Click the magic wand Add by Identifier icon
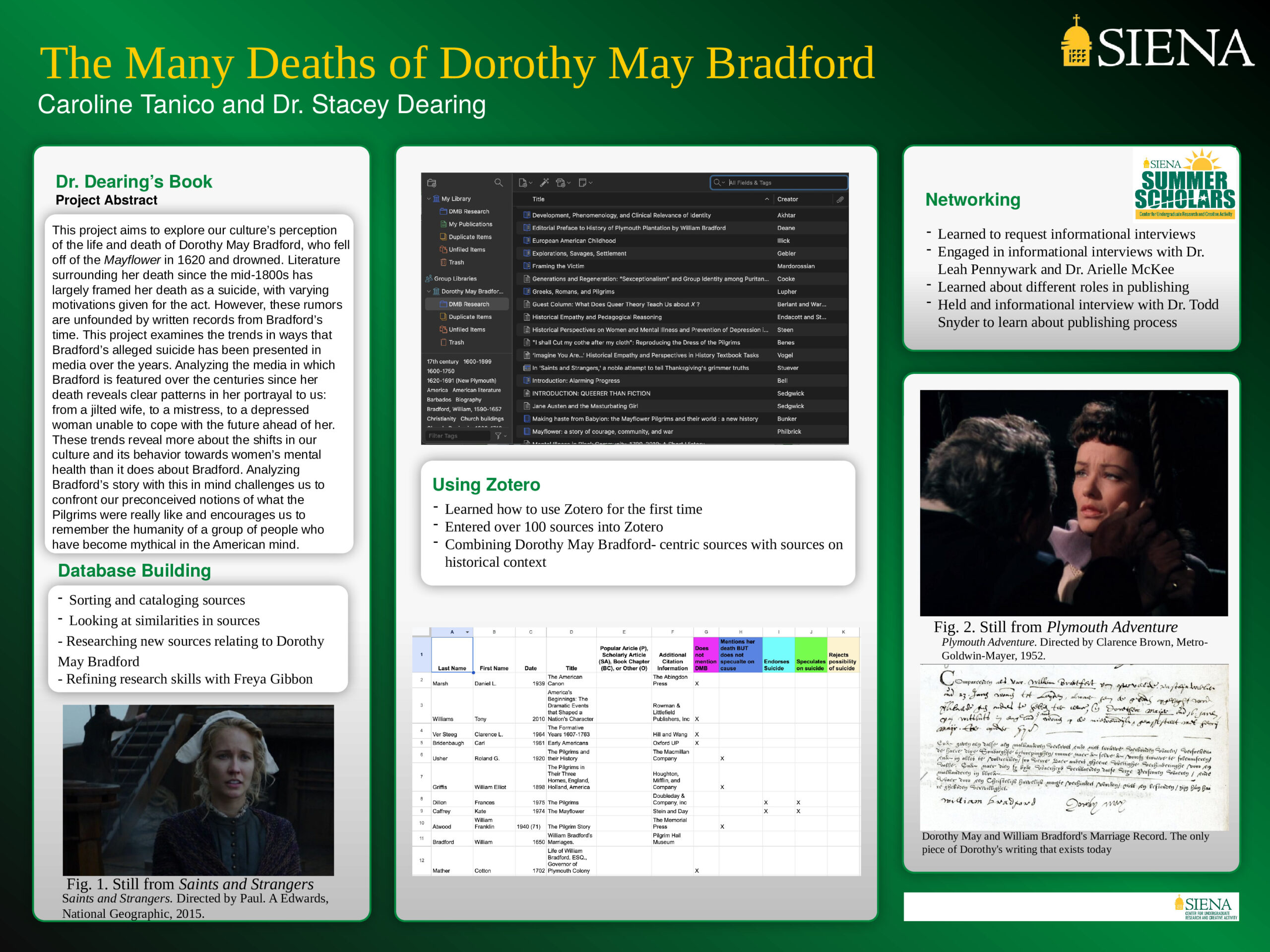This screenshot has width=1270, height=952. [544, 182]
